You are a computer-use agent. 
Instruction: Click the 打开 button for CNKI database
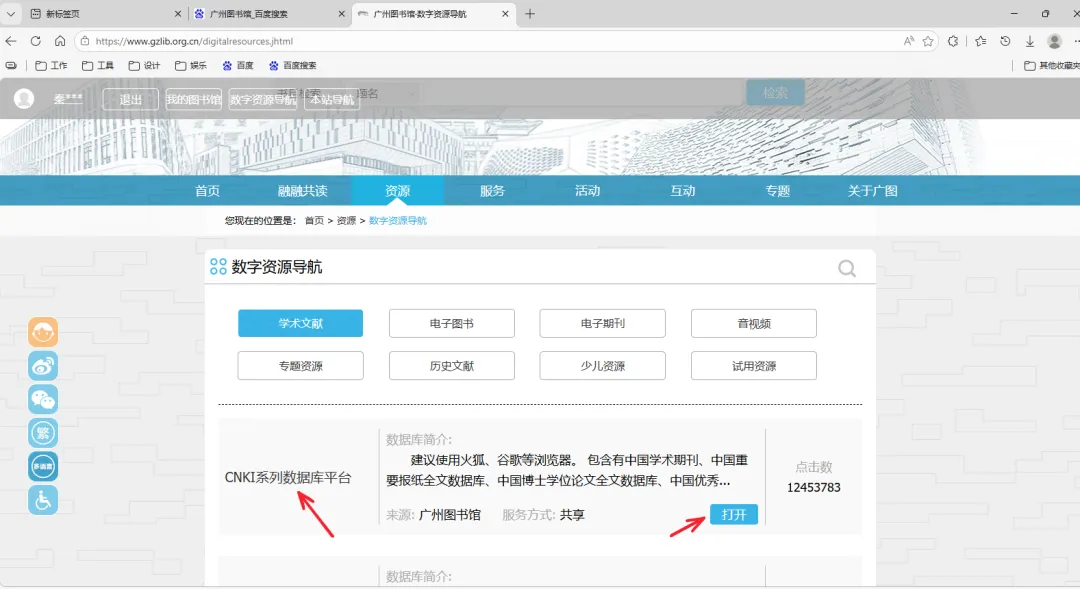(734, 515)
